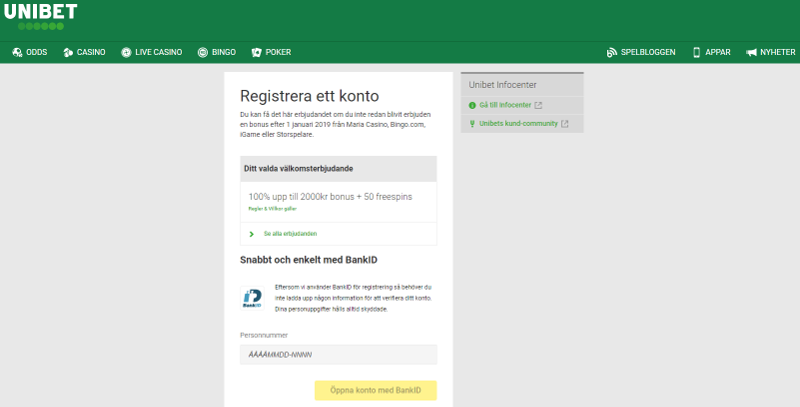Follow the Unibets kund-community link

pos(518,123)
